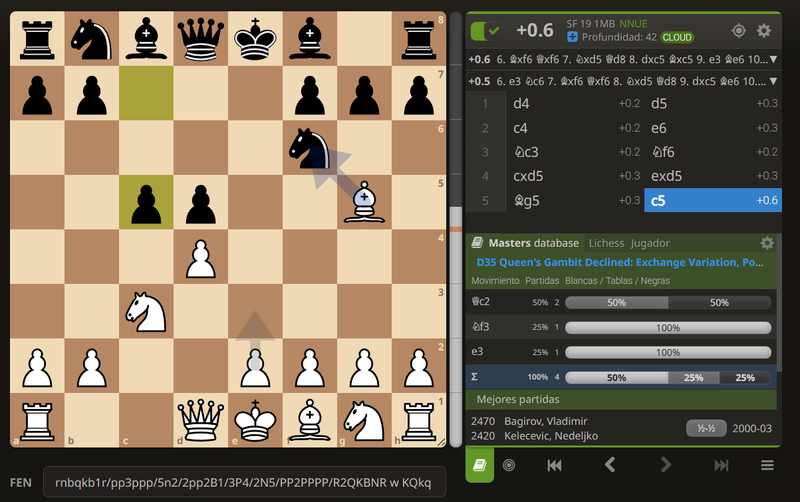Select white's move Nc3
800x502 pixels.
click(x=575, y=152)
